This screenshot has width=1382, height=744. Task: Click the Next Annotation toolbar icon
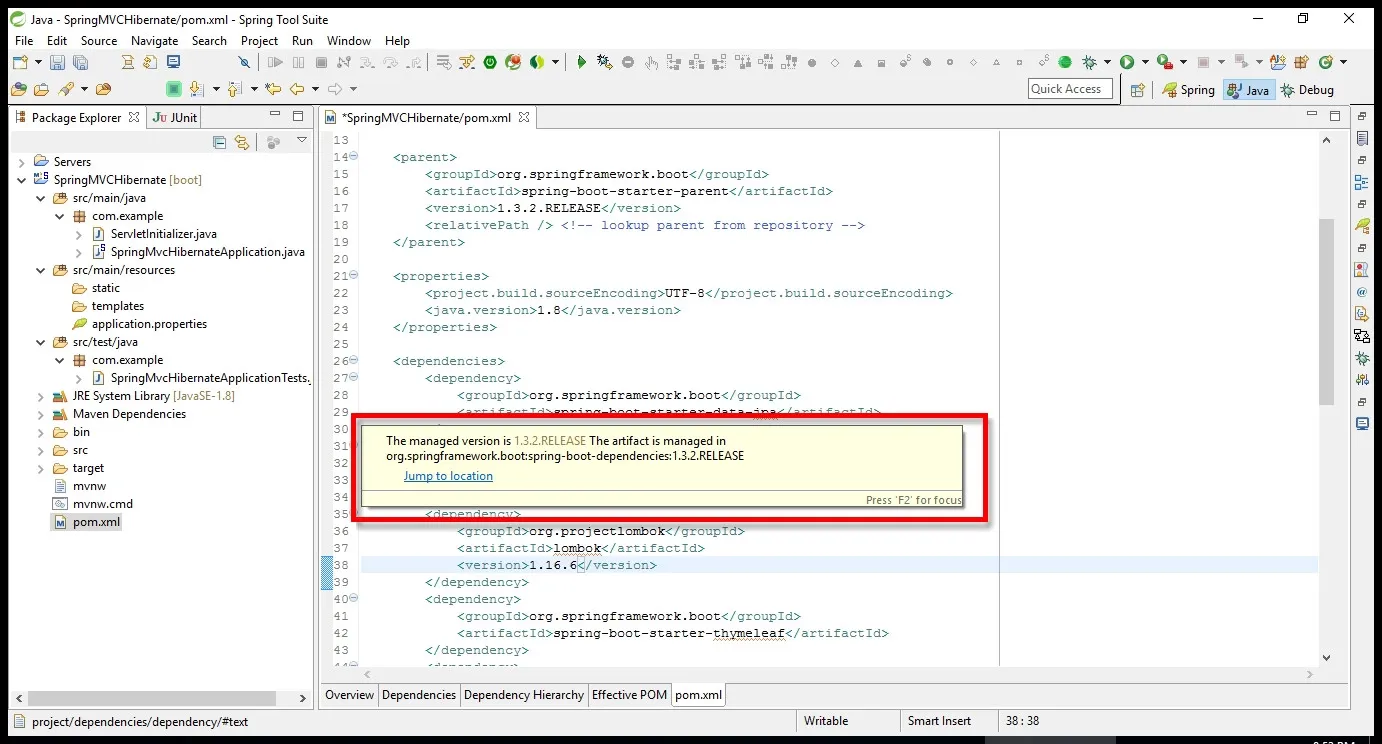(196, 89)
